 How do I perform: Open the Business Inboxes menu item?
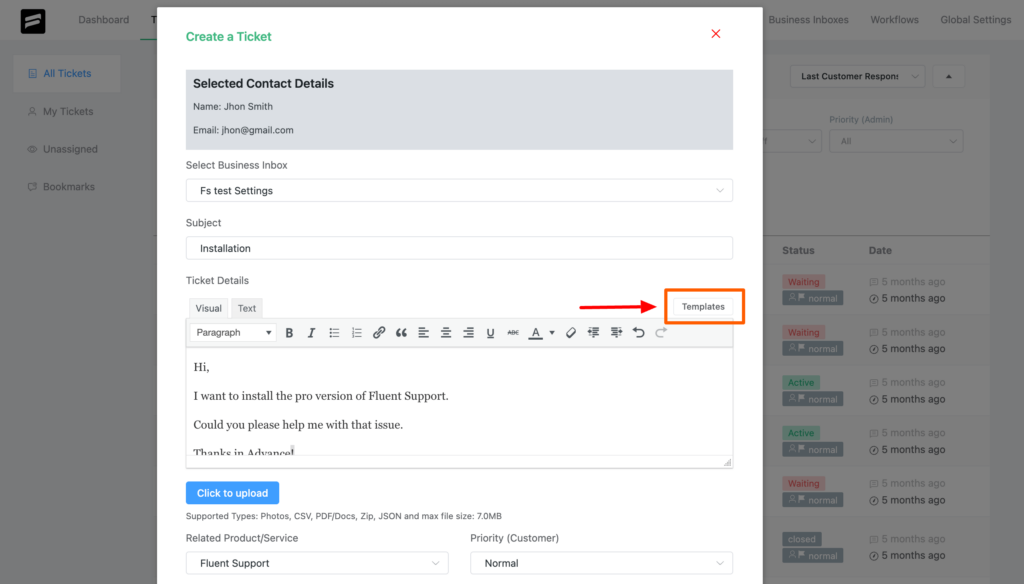808,19
